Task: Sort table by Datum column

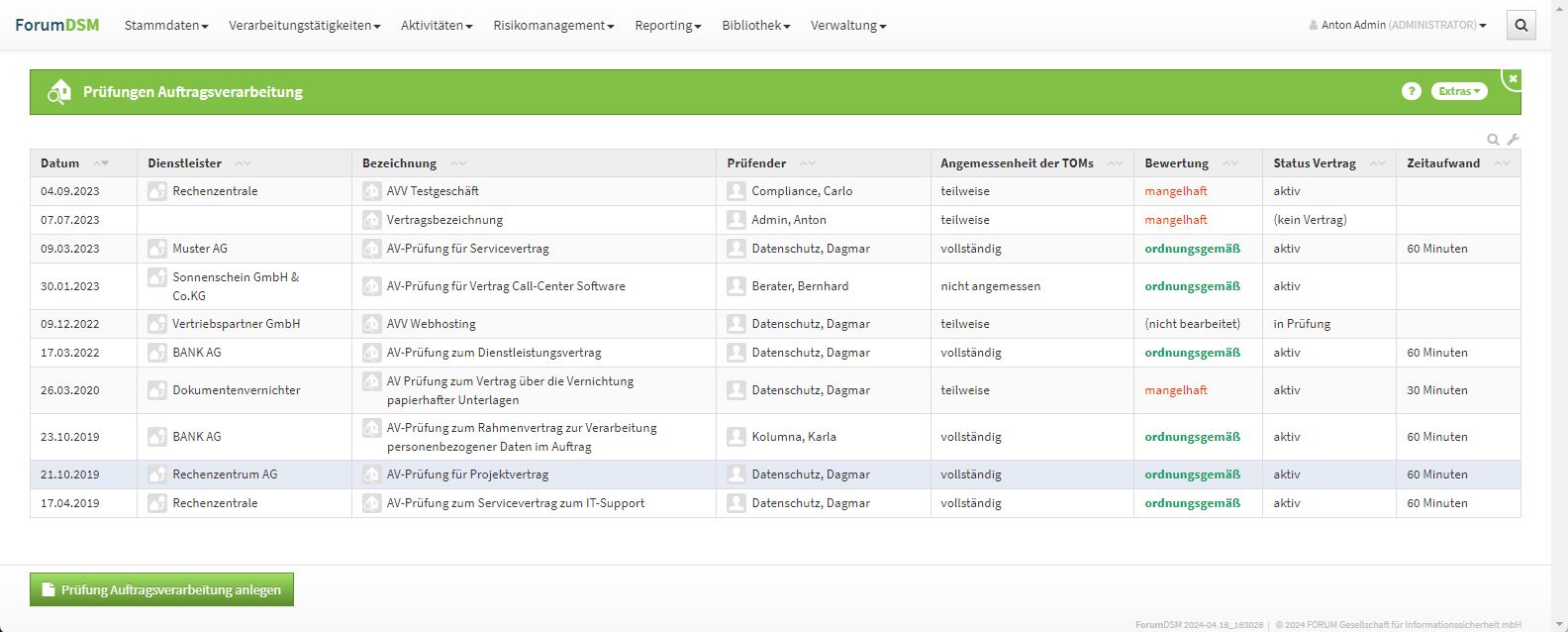Action: tap(60, 163)
